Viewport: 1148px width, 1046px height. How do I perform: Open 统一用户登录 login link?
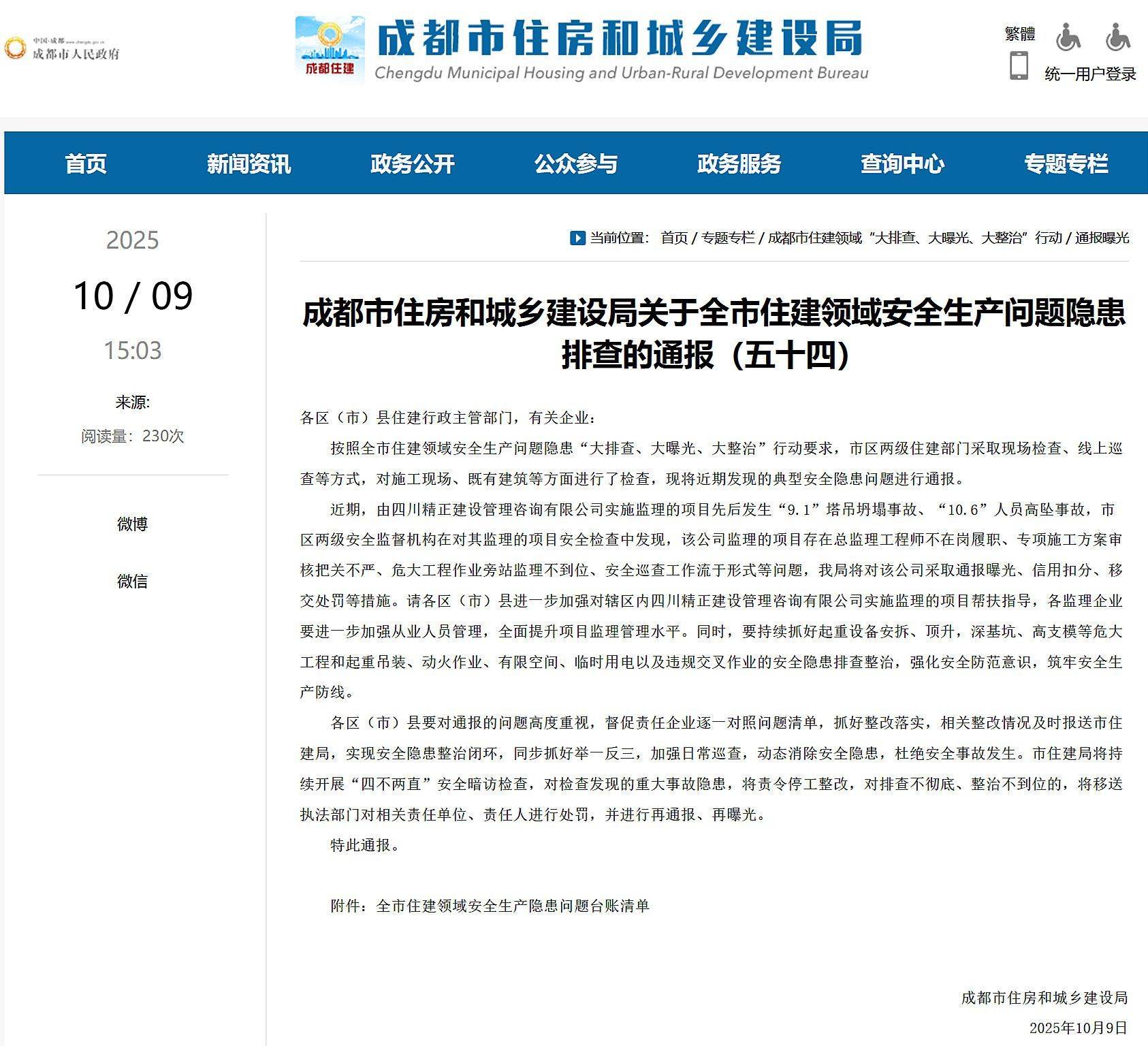1090,74
